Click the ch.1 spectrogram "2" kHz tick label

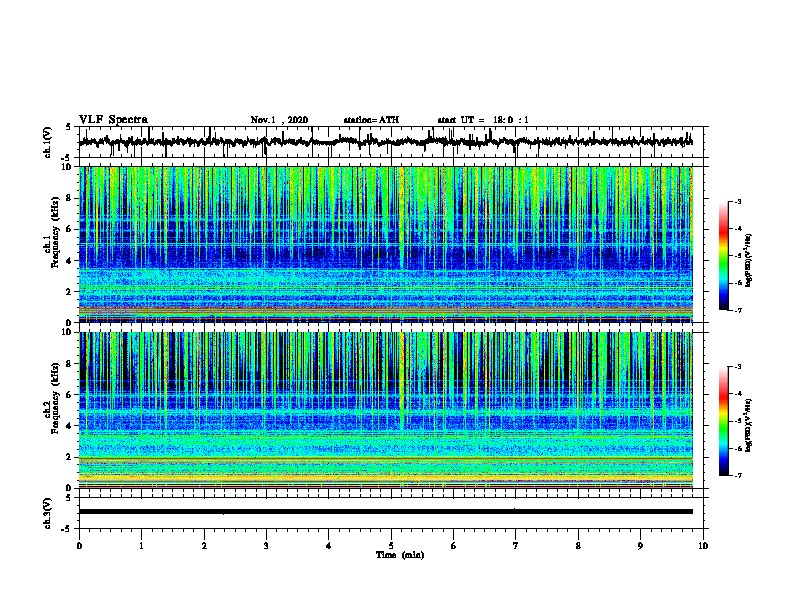tap(69, 292)
